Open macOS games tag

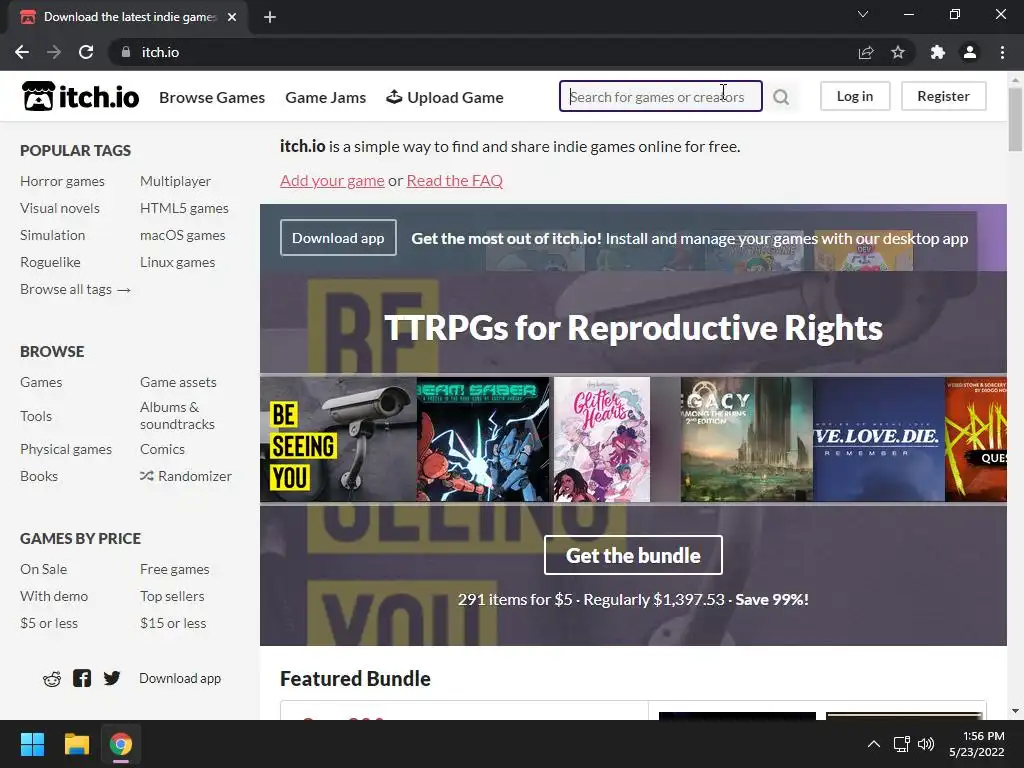(x=182, y=235)
